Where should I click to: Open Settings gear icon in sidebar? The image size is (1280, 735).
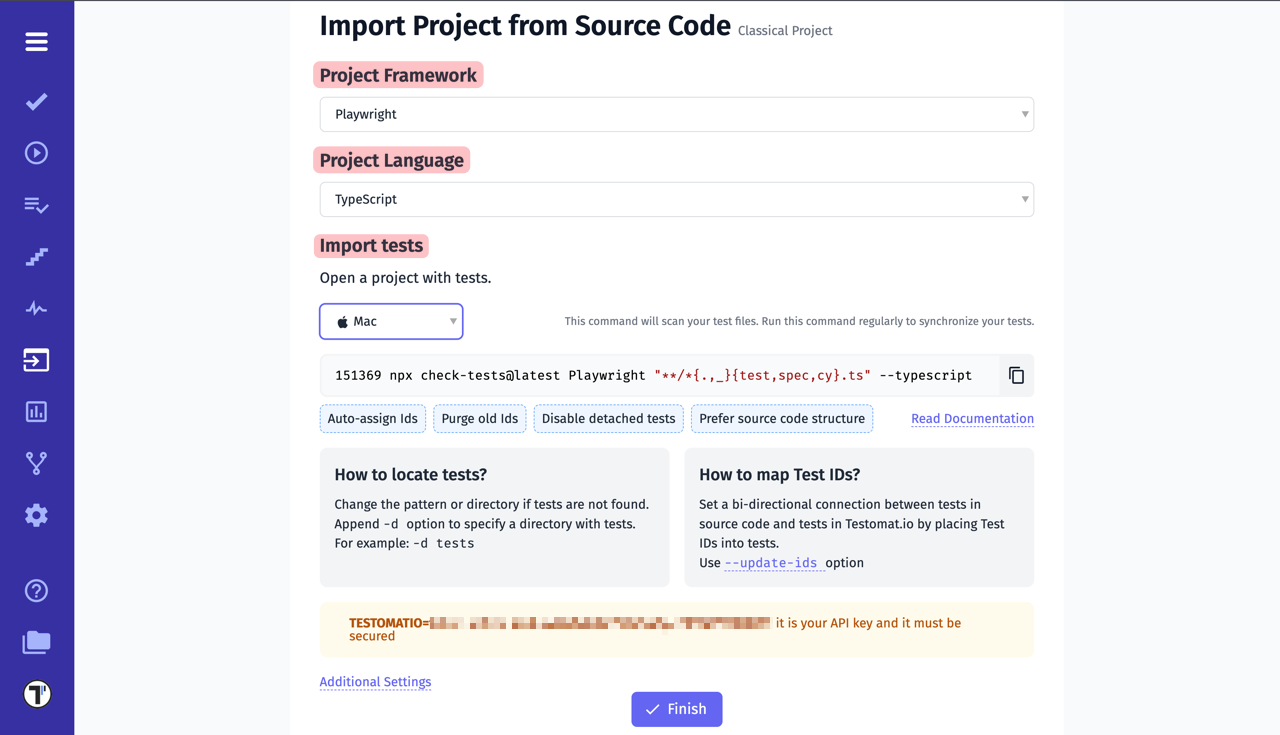pos(36,514)
